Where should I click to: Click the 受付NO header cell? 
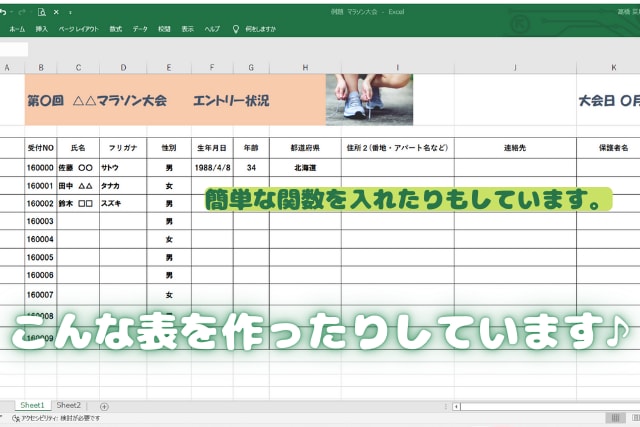click(x=41, y=148)
